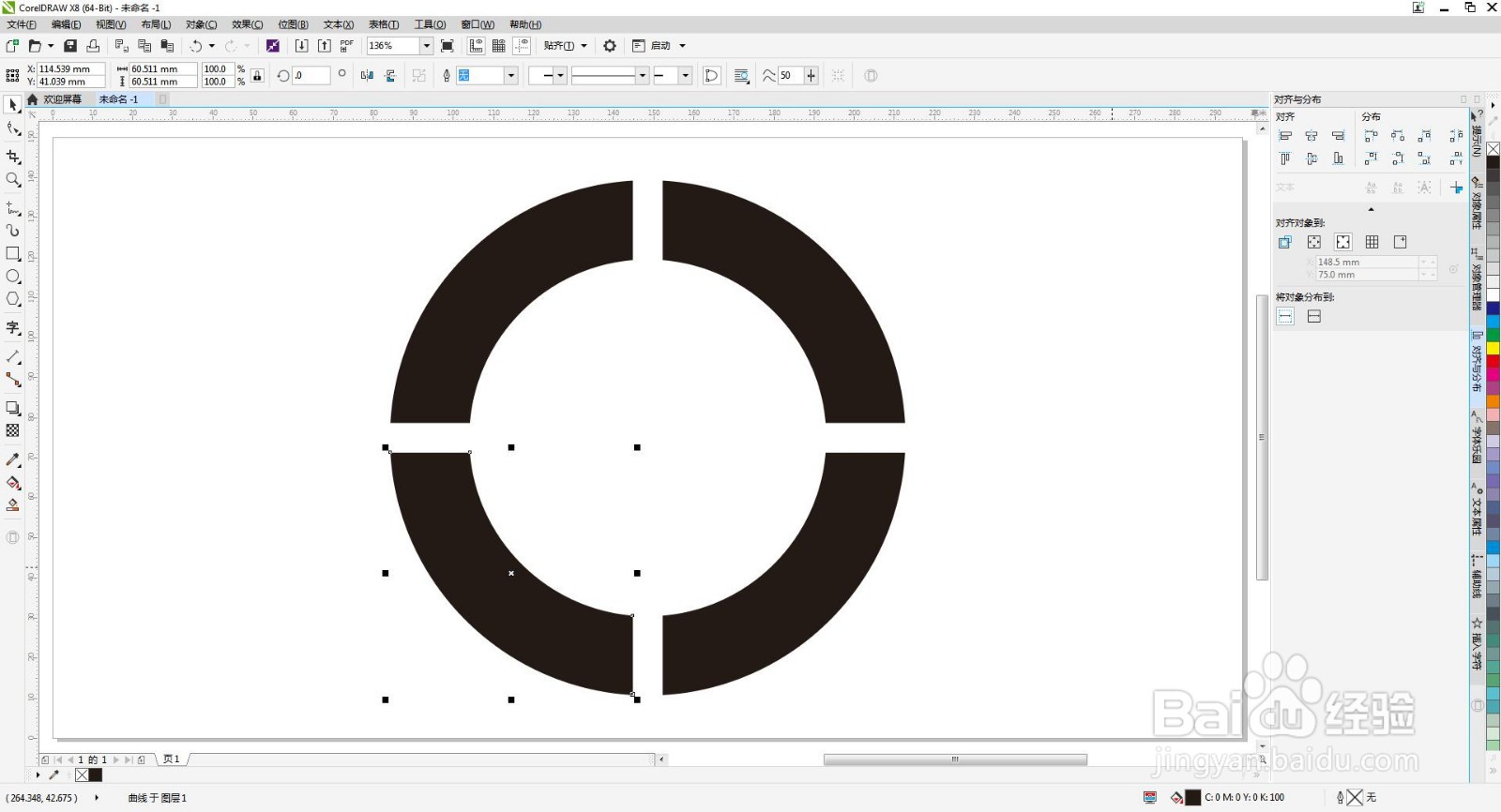Select distribute to selection extent option

coord(1285,317)
